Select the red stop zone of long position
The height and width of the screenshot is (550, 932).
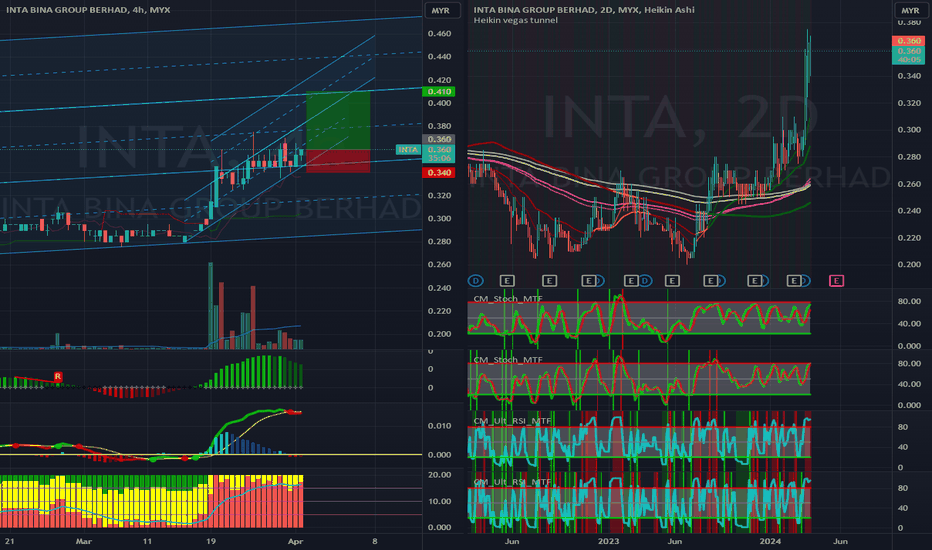coord(338,161)
